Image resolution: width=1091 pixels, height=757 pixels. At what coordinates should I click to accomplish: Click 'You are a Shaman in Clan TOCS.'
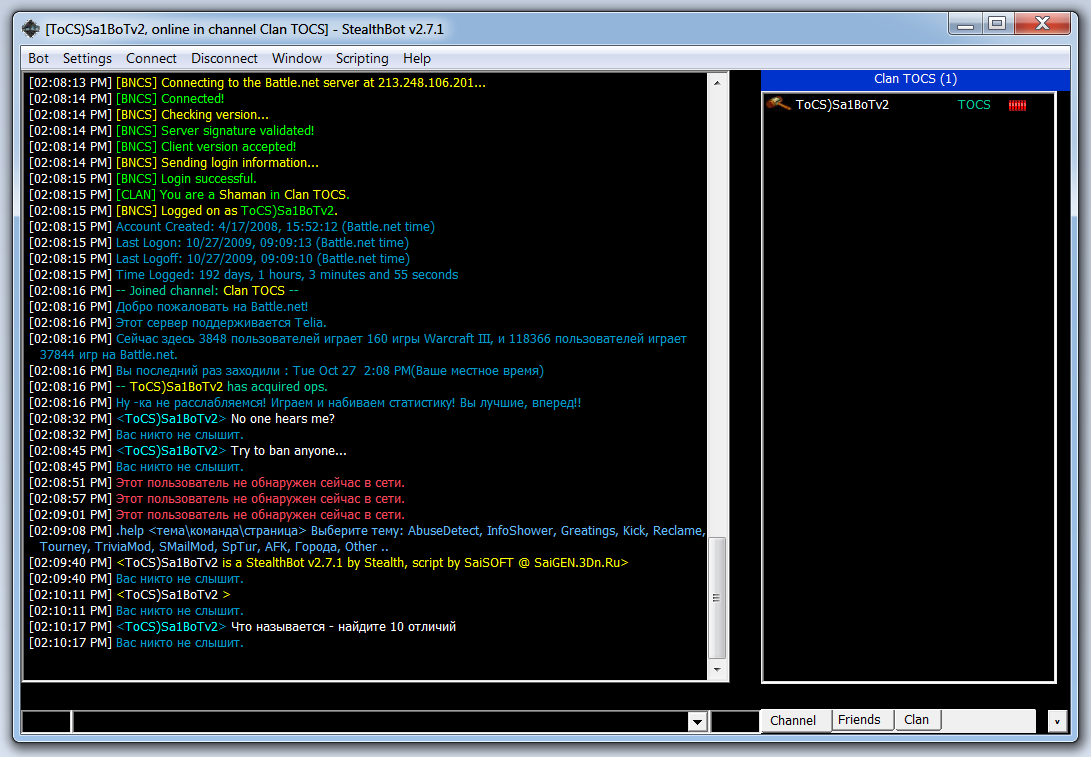[x=189, y=195]
